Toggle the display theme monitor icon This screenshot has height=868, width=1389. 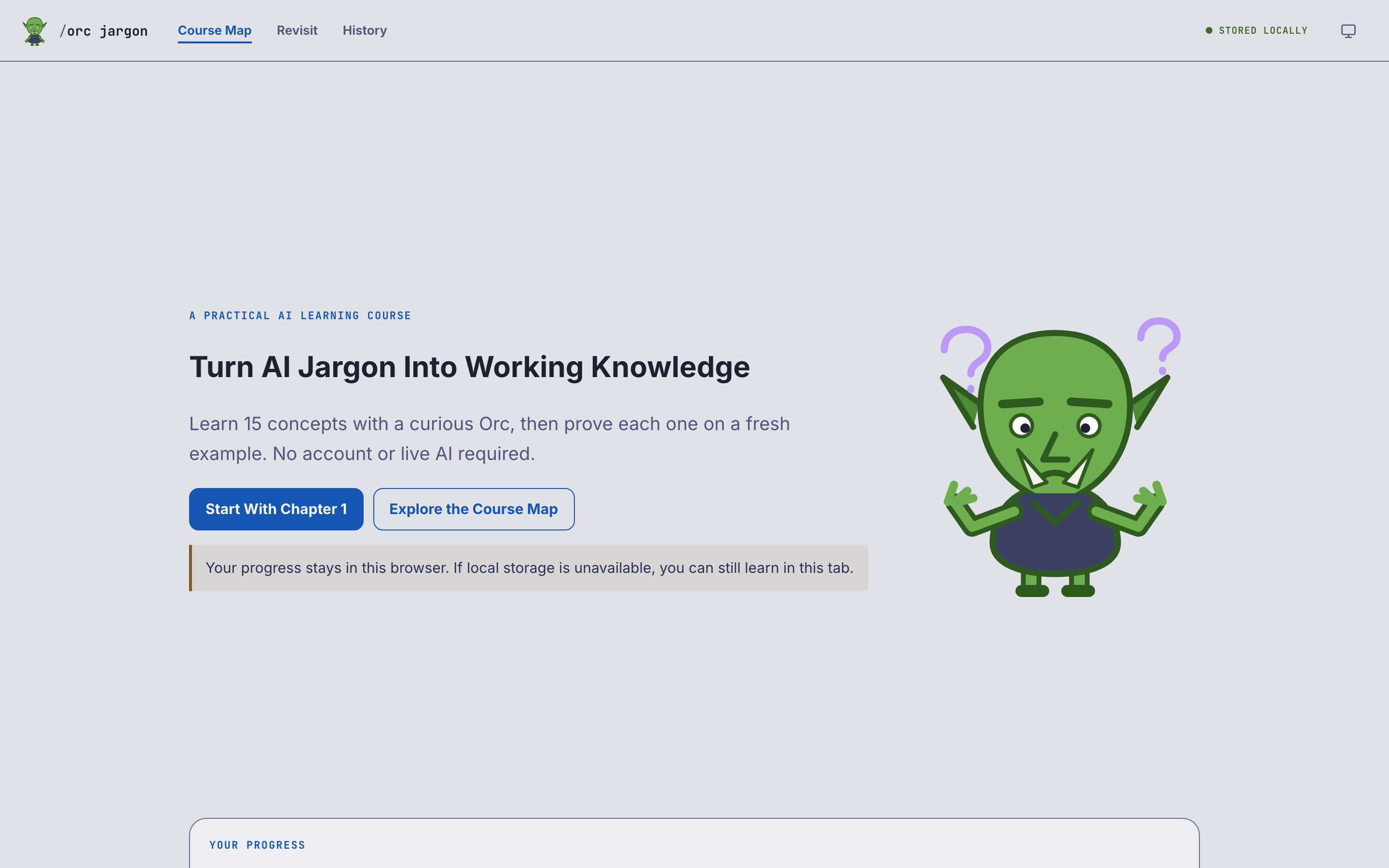[x=1348, y=31]
